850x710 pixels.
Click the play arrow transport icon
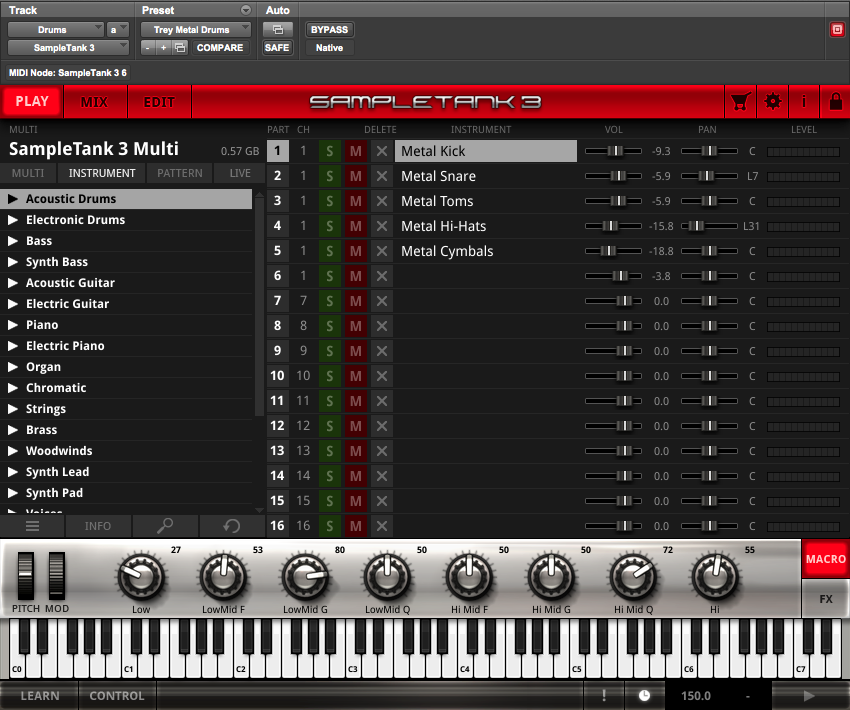point(809,695)
